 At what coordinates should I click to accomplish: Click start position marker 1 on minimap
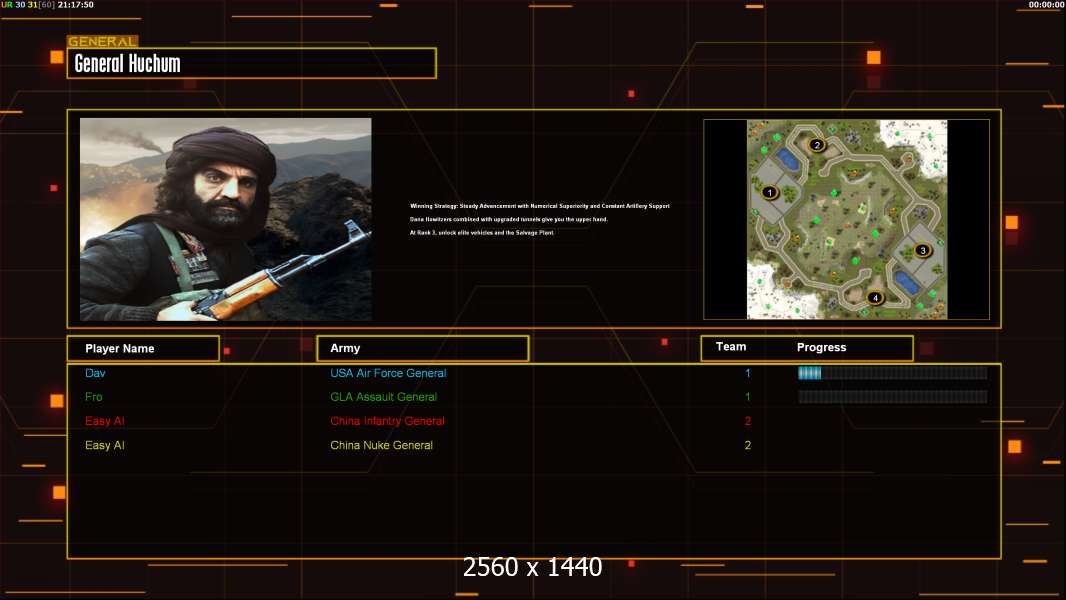pos(770,192)
